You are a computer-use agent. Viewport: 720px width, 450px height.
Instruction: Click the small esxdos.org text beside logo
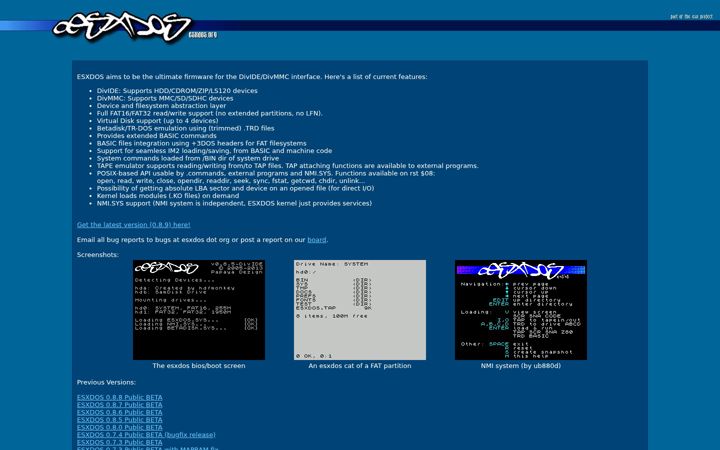[202, 35]
